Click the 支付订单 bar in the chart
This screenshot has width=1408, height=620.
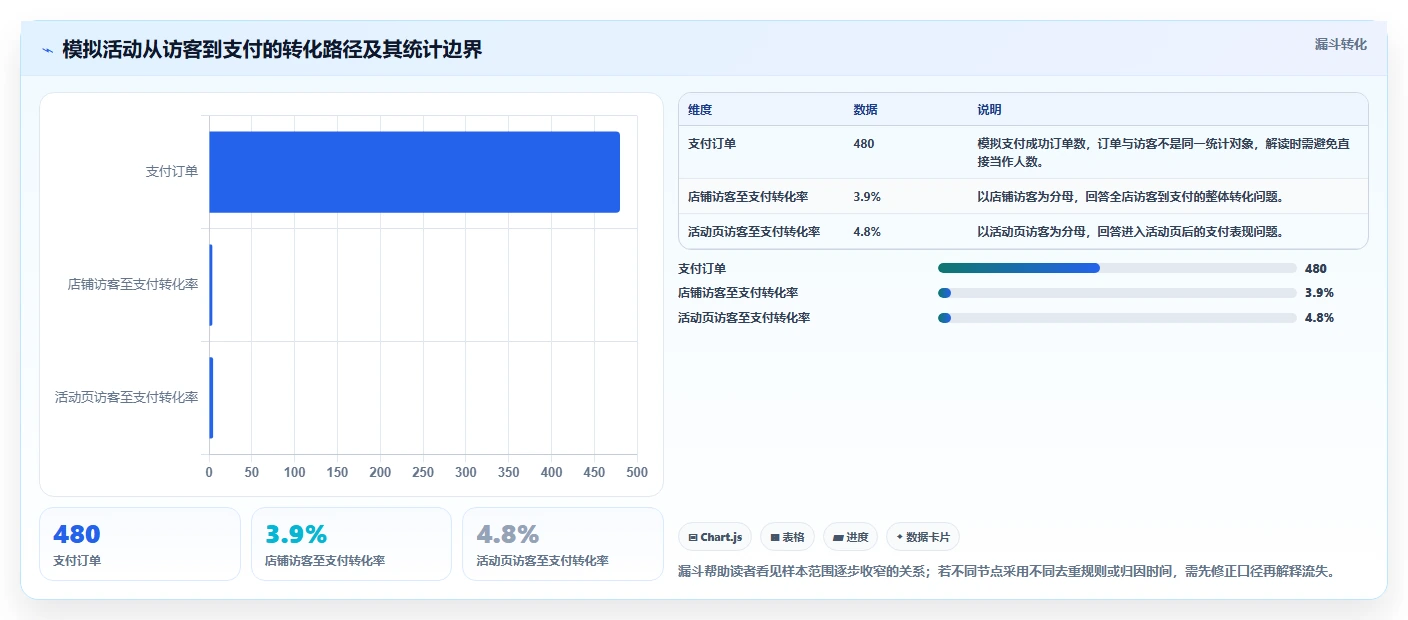(x=414, y=172)
